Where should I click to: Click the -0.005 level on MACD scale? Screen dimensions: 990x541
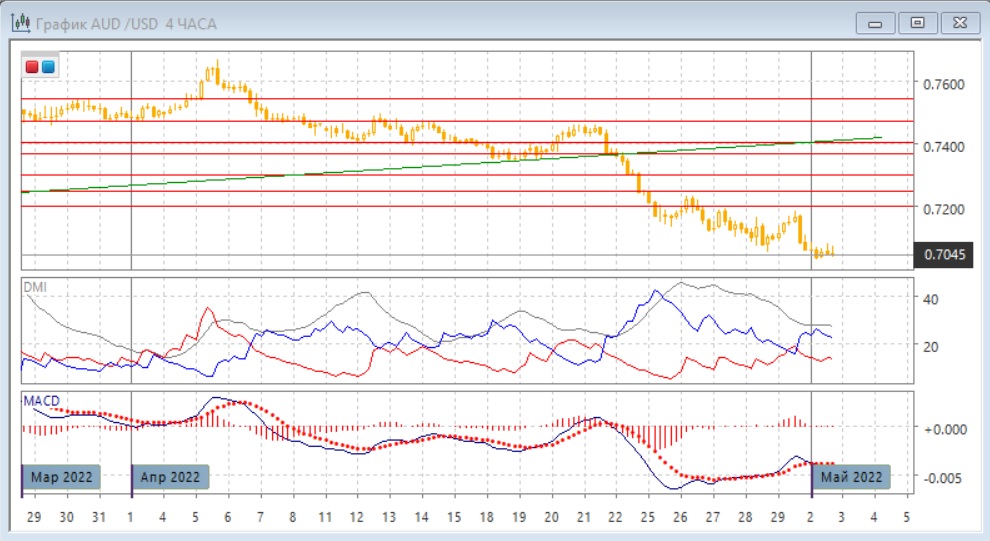point(942,477)
